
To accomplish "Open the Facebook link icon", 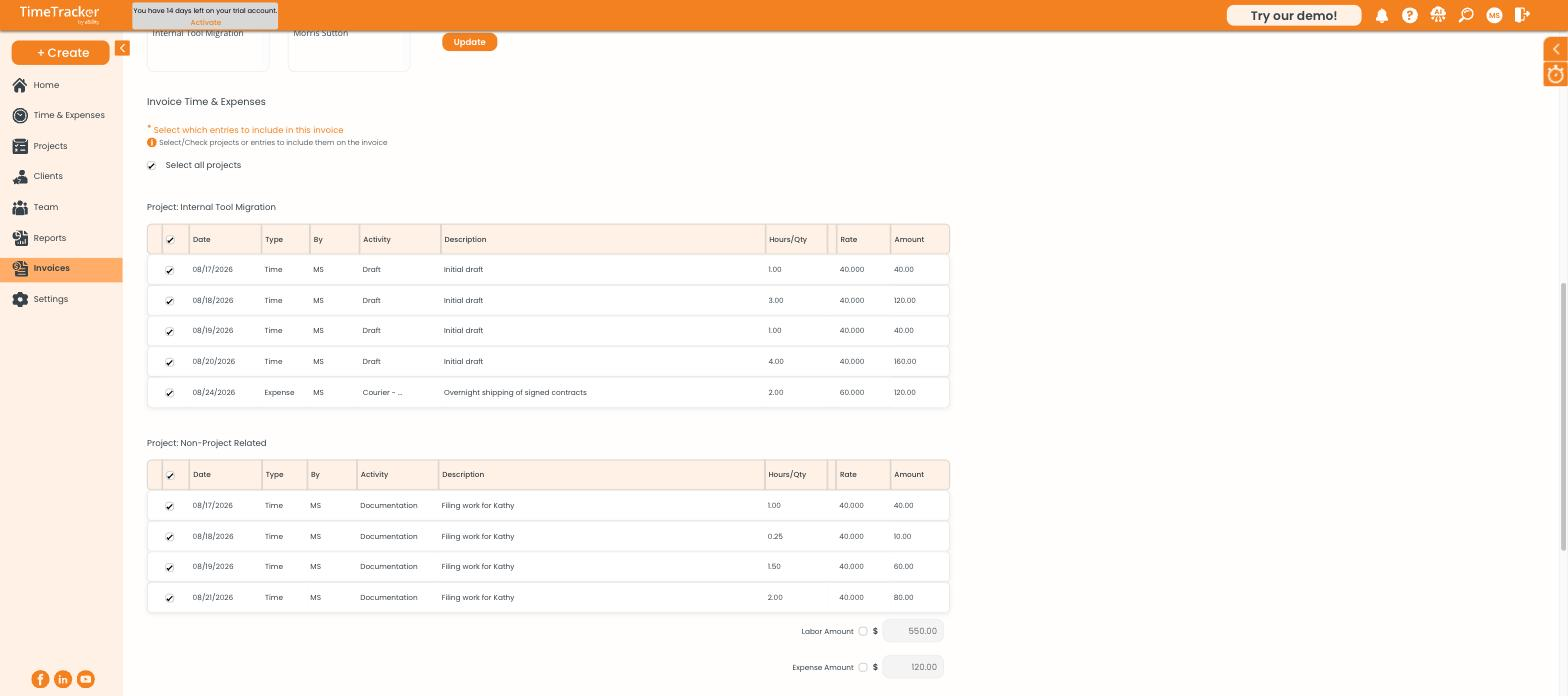I will (x=40, y=679).
